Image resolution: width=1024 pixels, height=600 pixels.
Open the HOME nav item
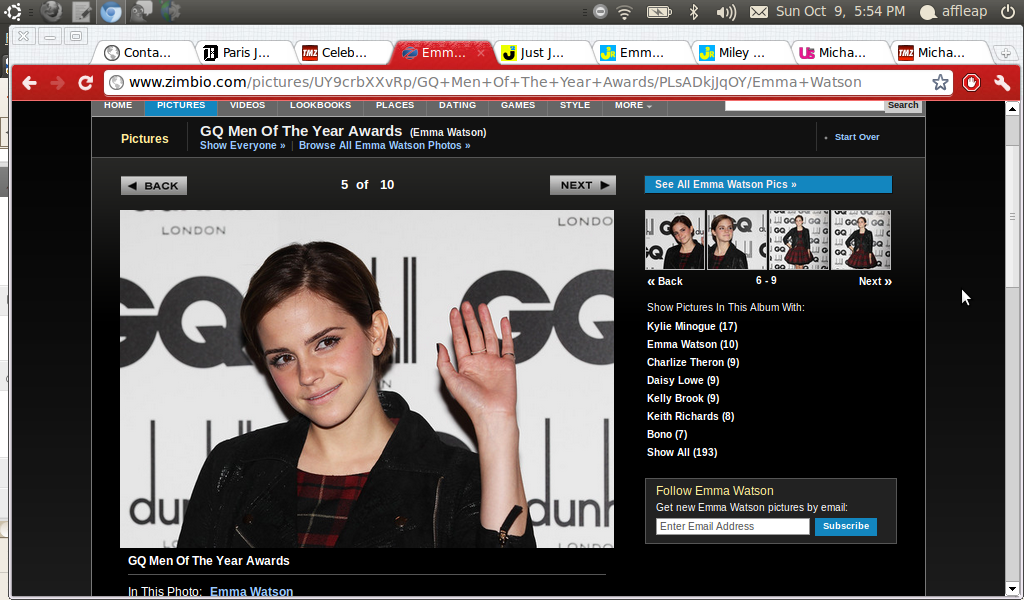(x=118, y=106)
